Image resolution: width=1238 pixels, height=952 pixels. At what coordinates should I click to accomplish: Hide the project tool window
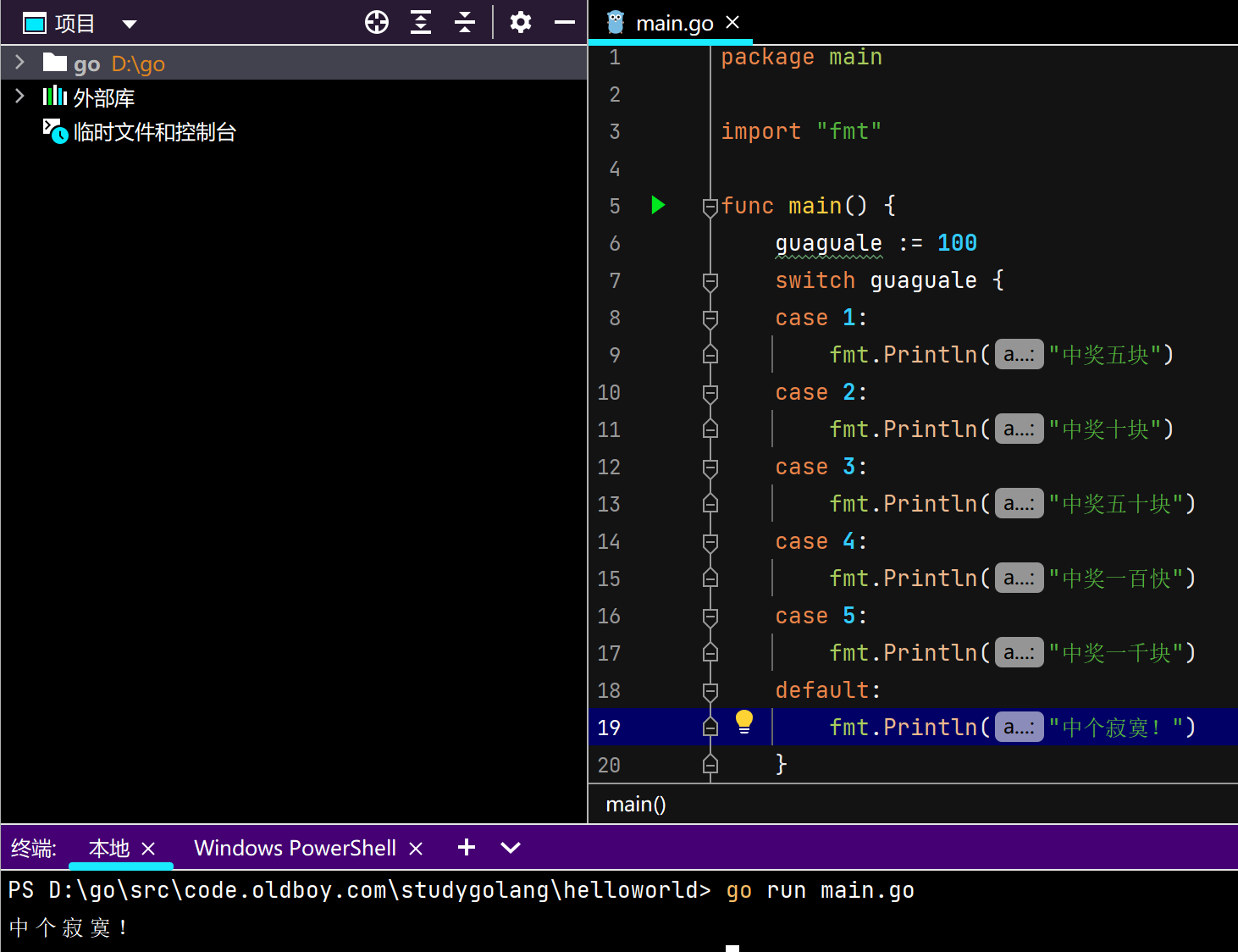tap(565, 22)
